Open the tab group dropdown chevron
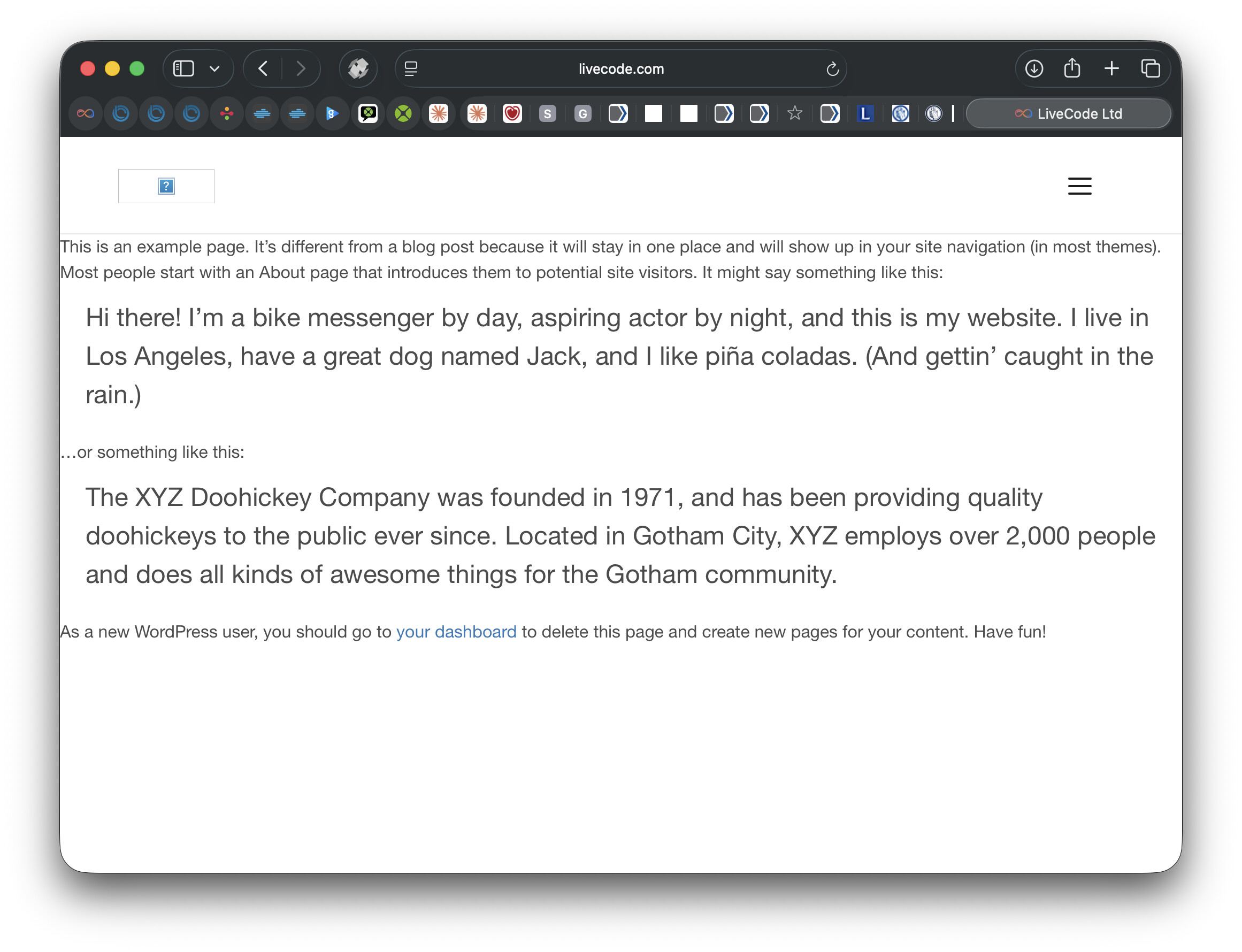The width and height of the screenshot is (1242, 952). (214, 69)
